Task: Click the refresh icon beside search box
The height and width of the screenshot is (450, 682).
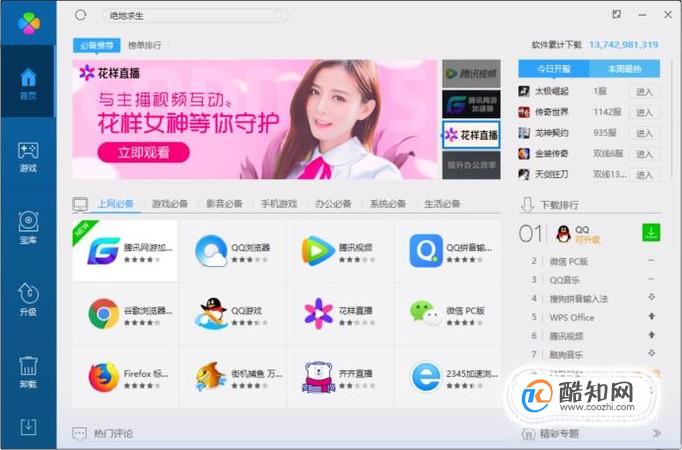Action: point(81,15)
